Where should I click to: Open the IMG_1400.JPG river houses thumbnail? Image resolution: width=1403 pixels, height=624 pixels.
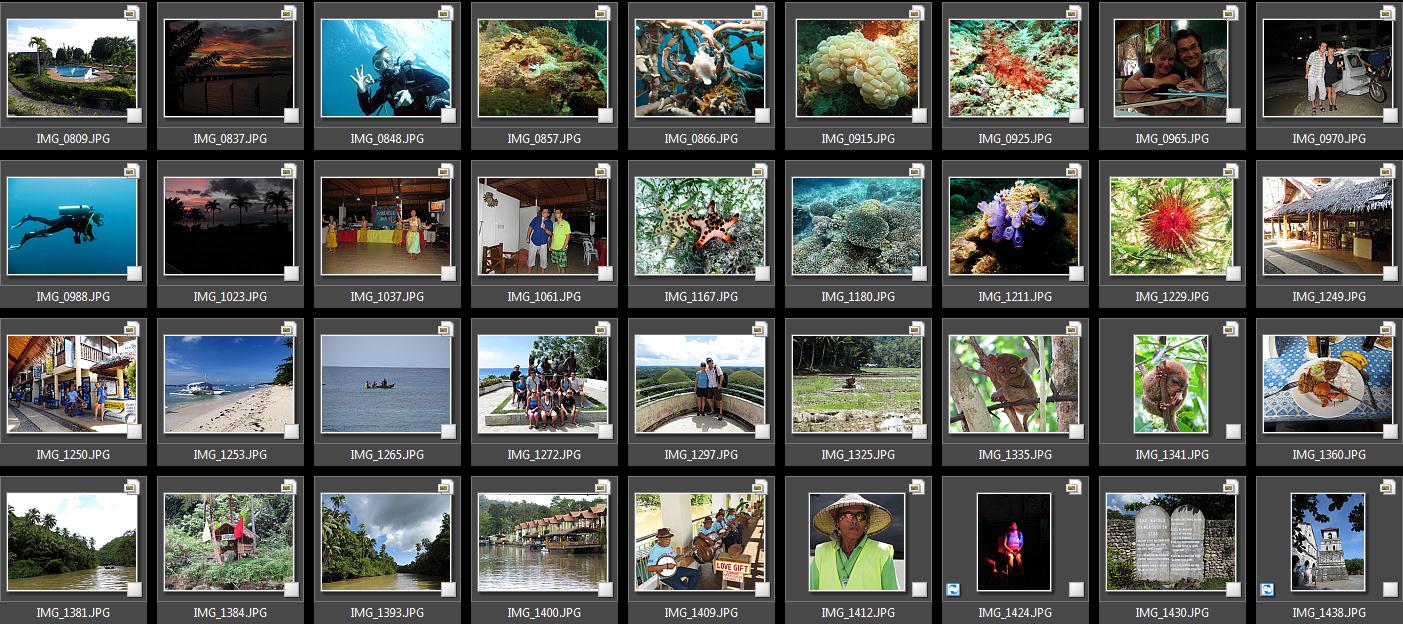542,542
